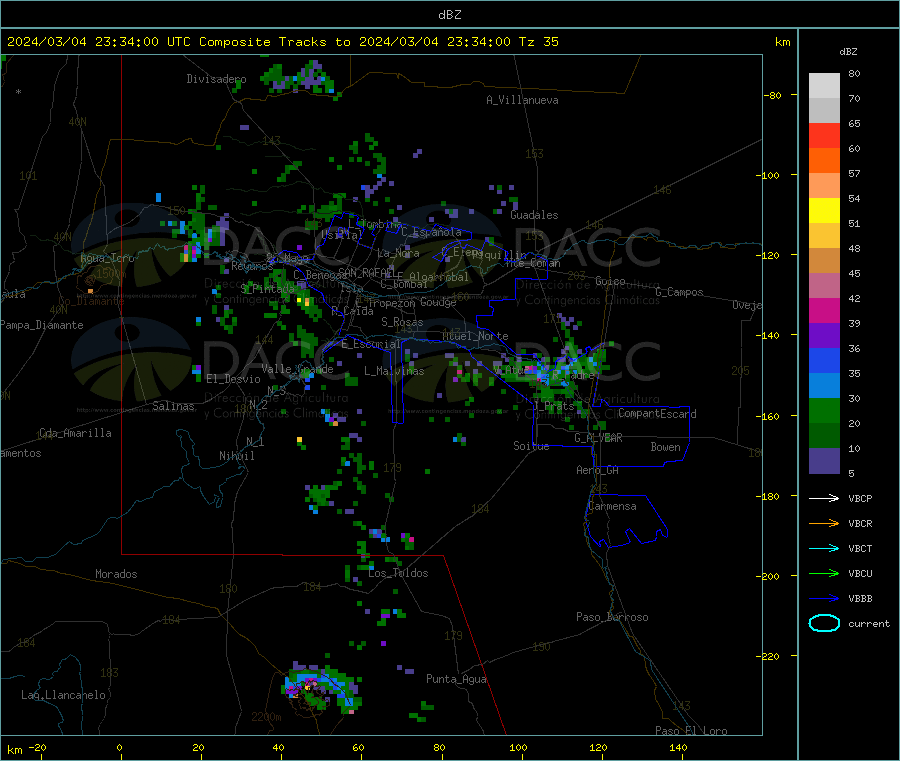Screen dimensions: 900x761
Task: Click the white VBCP arrow legend icon
Action: 824,498
